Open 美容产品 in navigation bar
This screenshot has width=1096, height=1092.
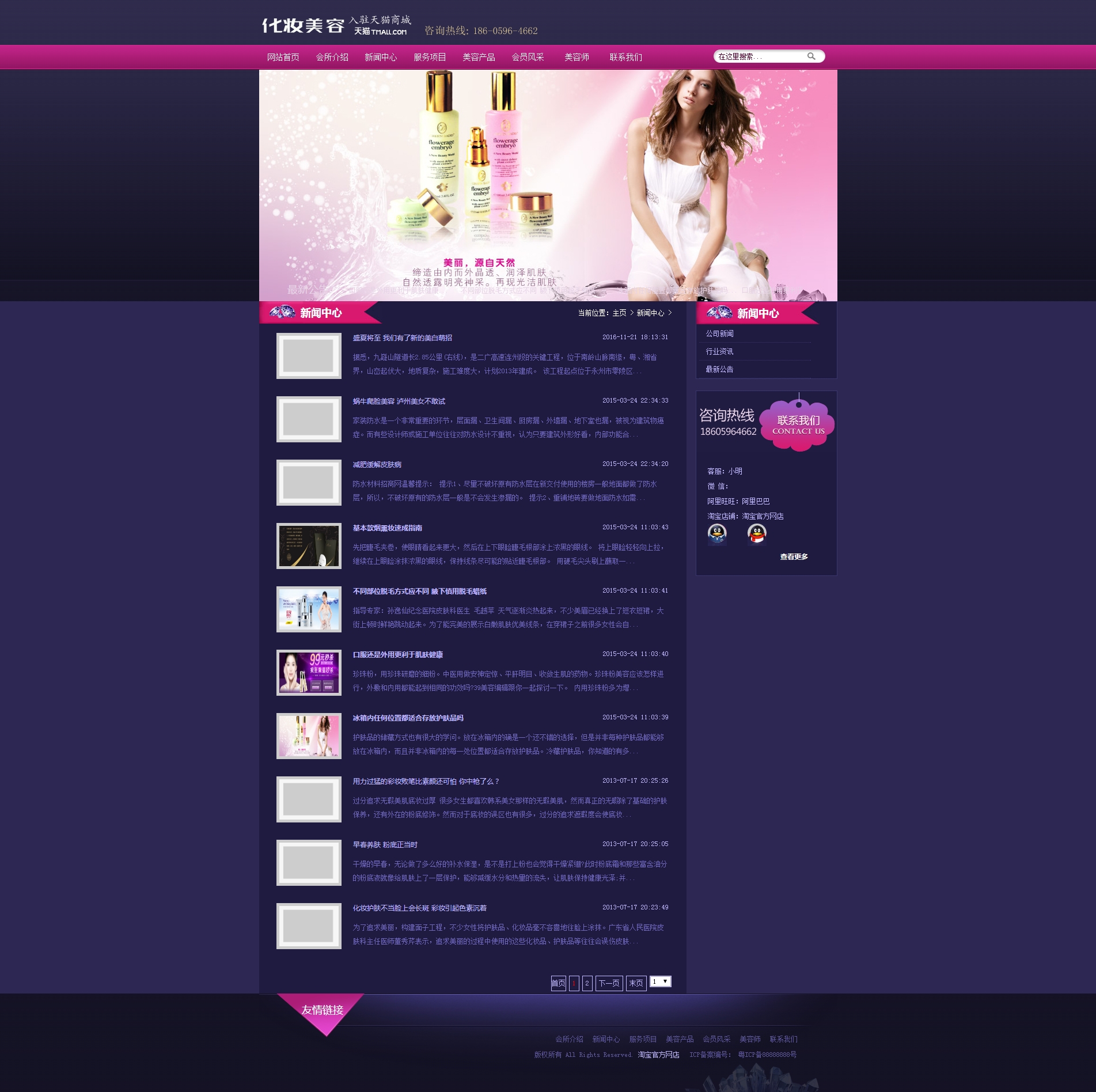[478, 58]
